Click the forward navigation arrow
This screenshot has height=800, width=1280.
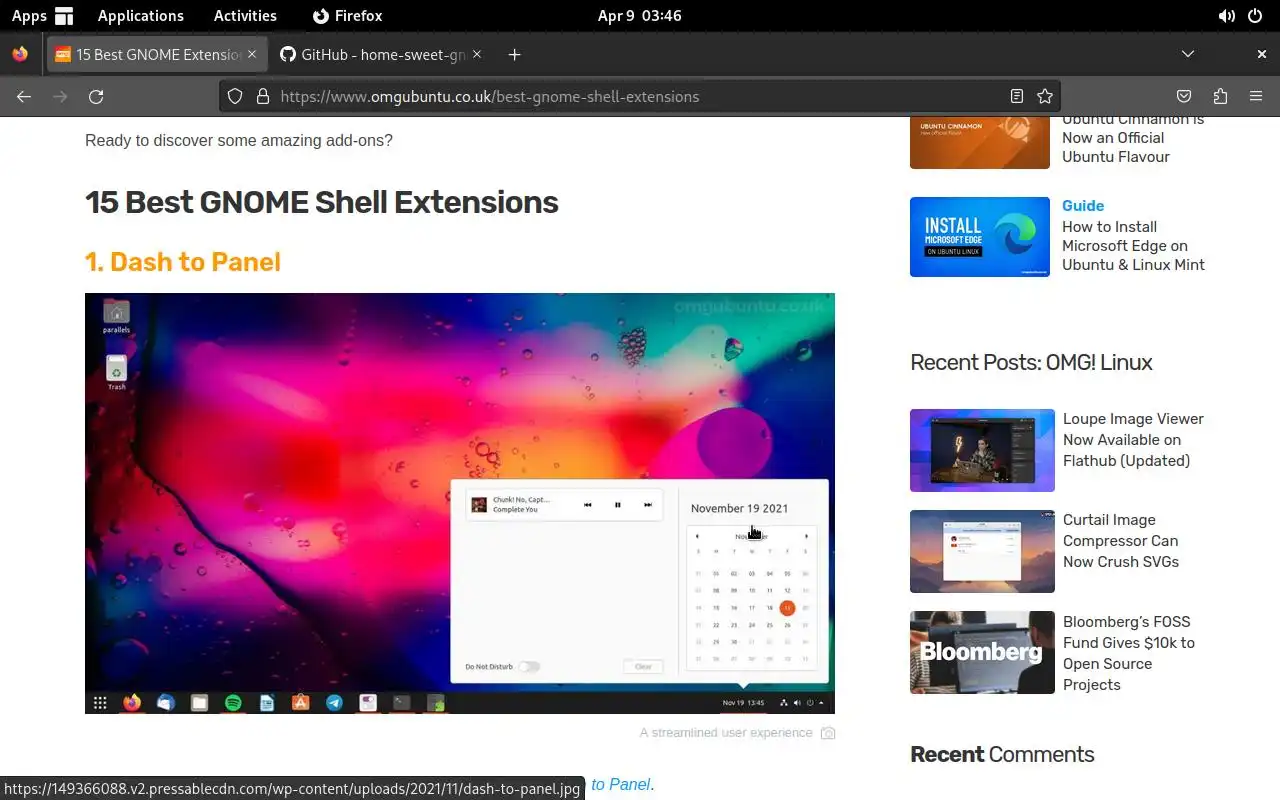(60, 97)
